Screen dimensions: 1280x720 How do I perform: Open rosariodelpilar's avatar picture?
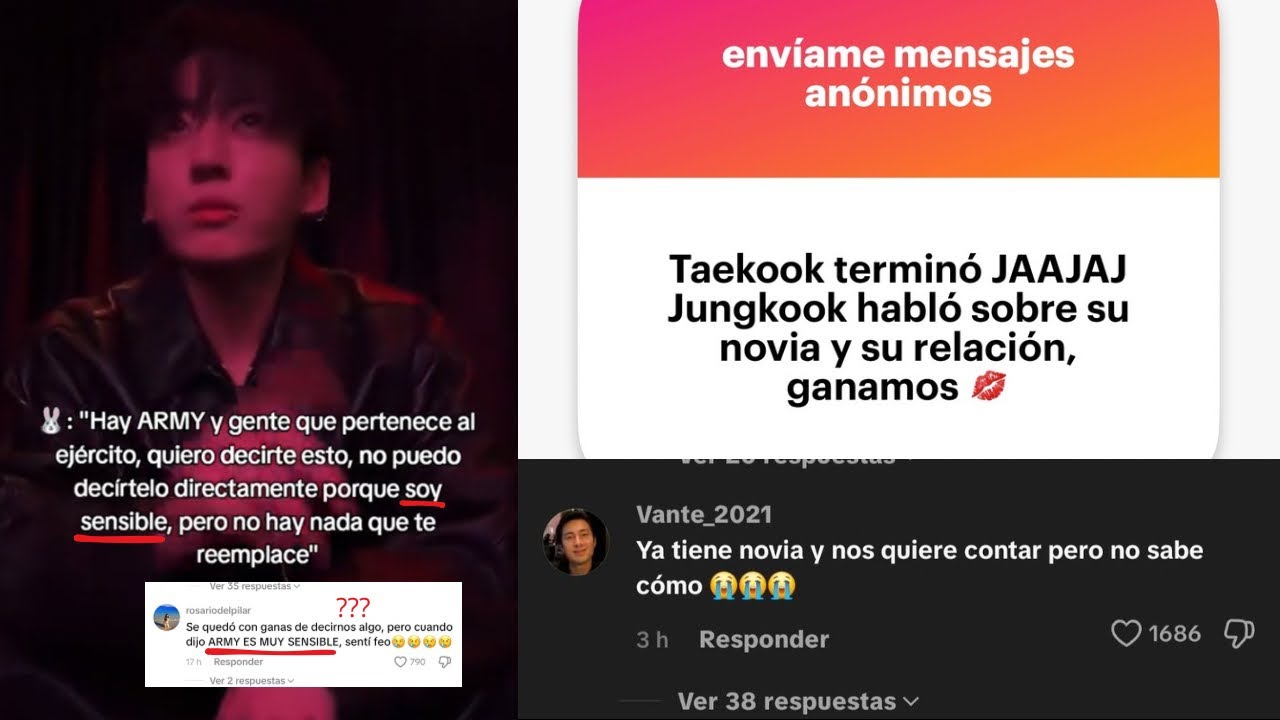[166, 617]
